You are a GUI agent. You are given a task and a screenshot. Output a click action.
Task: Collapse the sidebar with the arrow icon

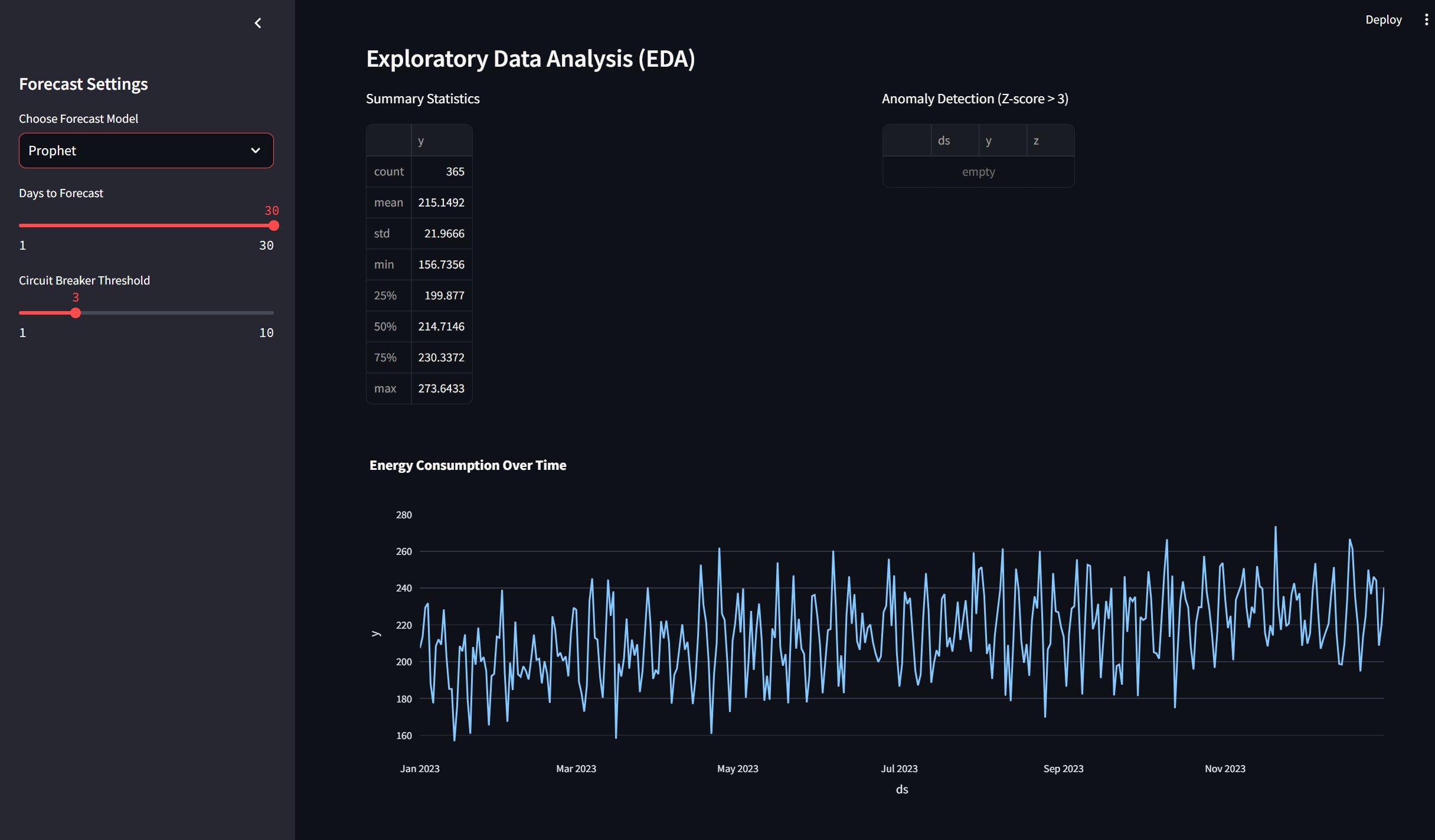point(258,23)
